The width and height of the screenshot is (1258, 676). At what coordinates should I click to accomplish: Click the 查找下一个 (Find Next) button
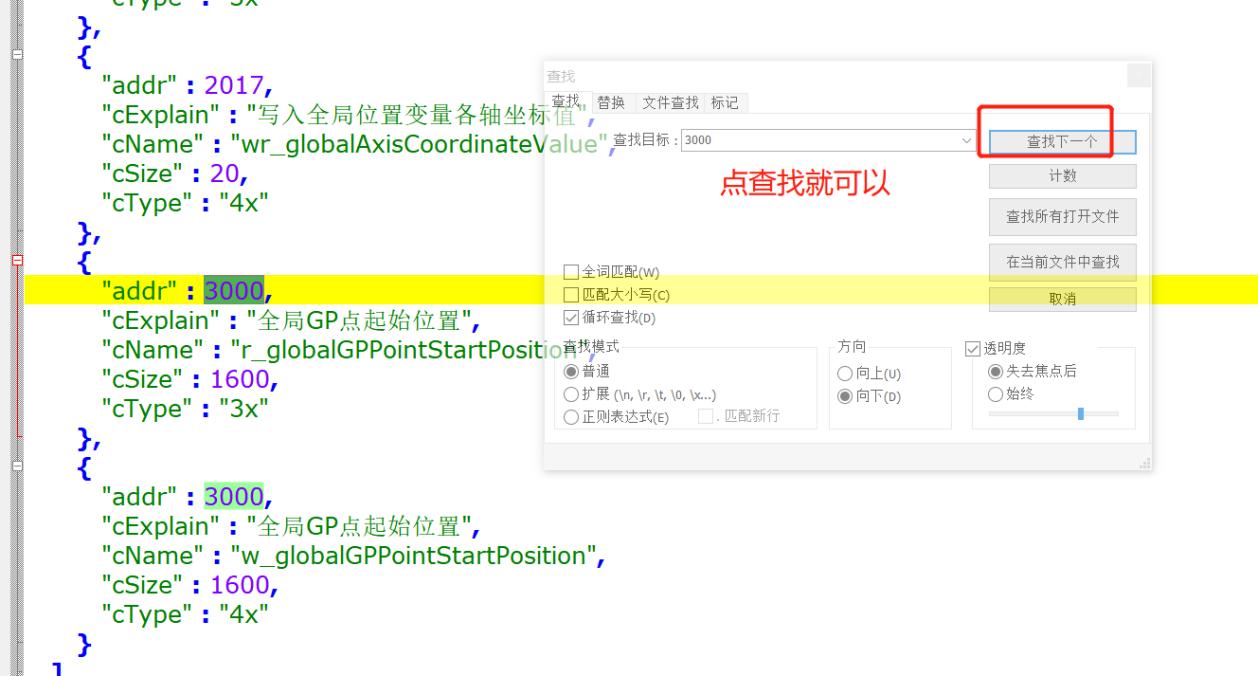(1062, 142)
